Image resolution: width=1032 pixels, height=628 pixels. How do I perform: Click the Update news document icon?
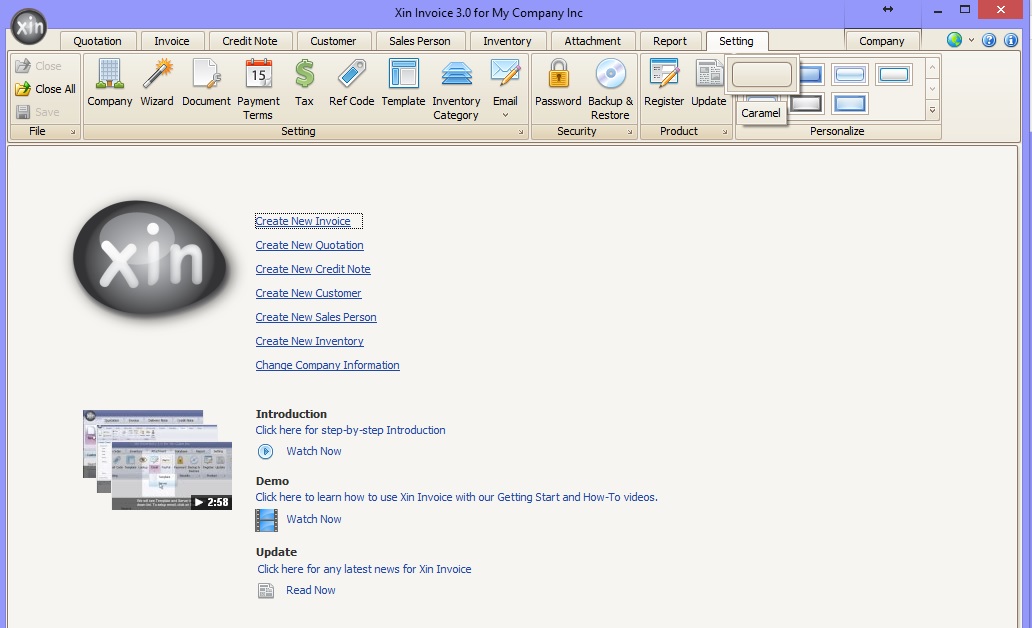266,591
